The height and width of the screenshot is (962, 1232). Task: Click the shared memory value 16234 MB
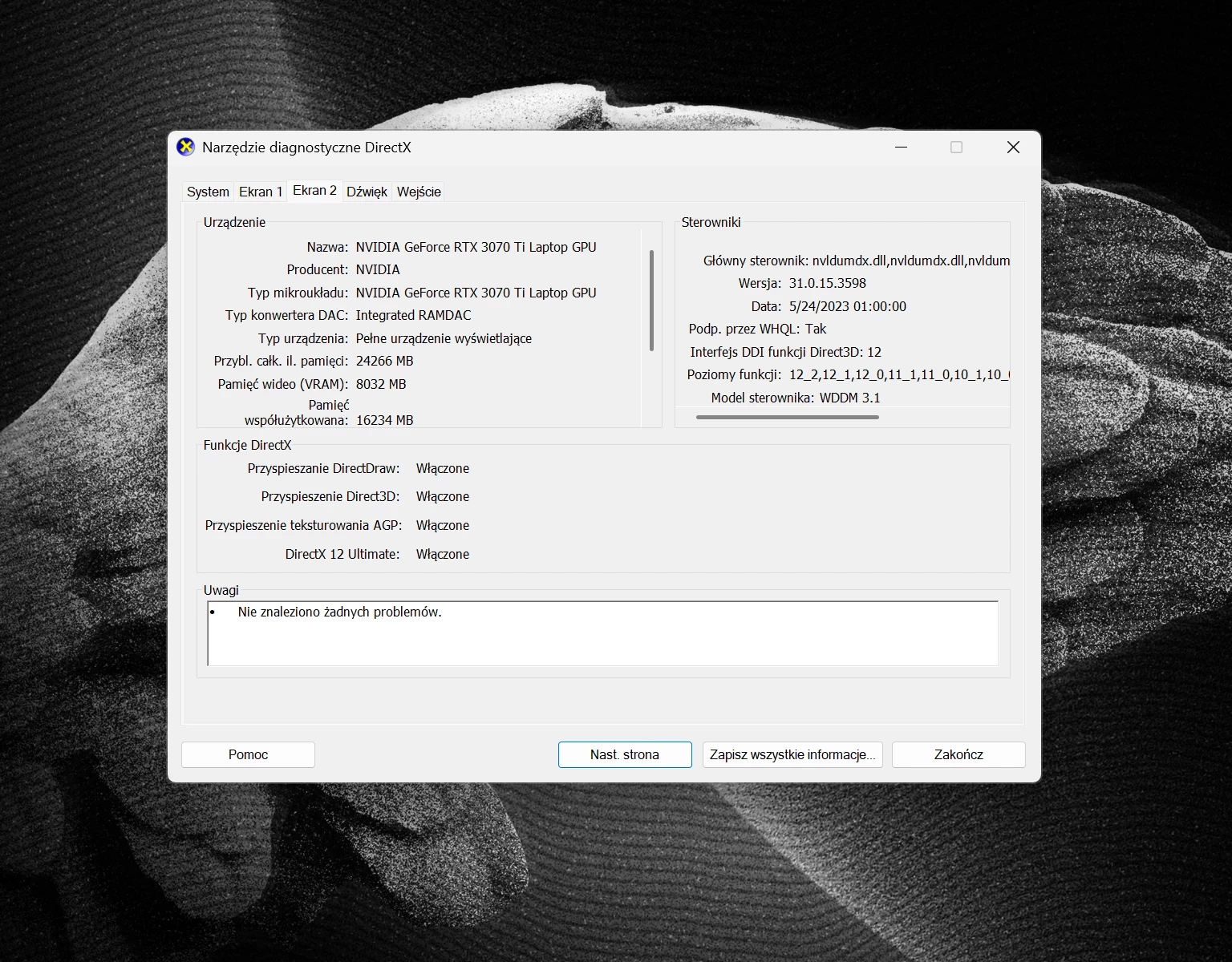pyautogui.click(x=384, y=420)
